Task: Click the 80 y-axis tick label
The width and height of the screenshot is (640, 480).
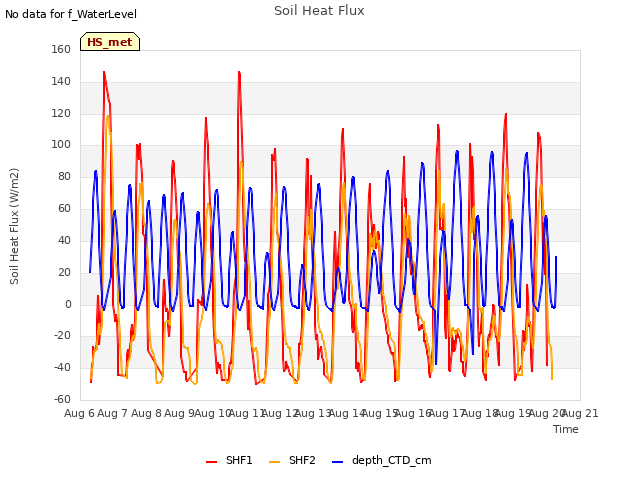Action: 64,176
